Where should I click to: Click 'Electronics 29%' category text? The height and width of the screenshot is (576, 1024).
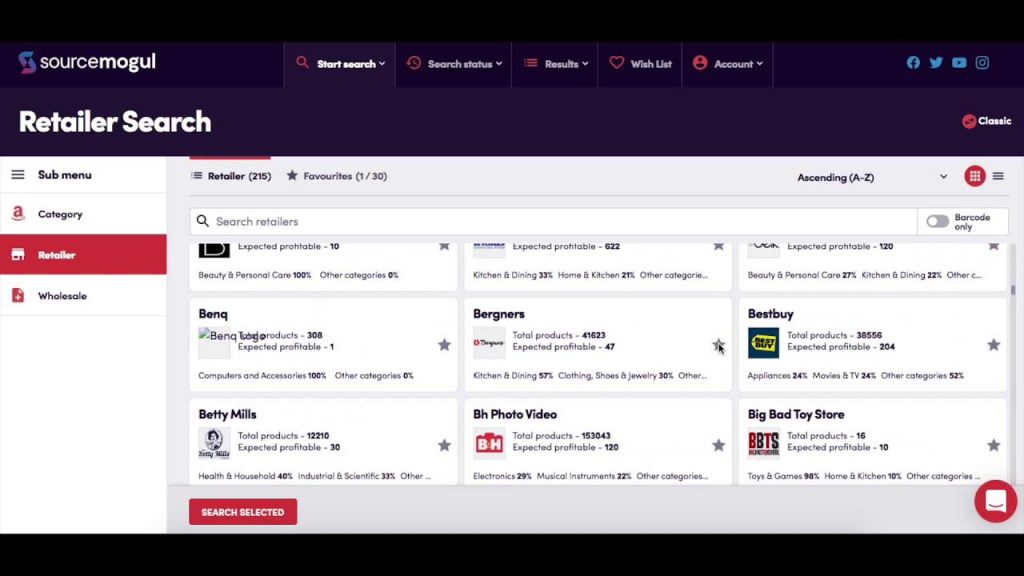click(502, 476)
